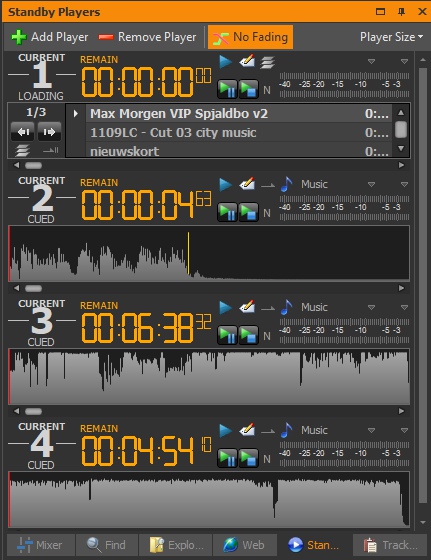Toggle the pause-after-track icon in Player 1

coord(51,151)
